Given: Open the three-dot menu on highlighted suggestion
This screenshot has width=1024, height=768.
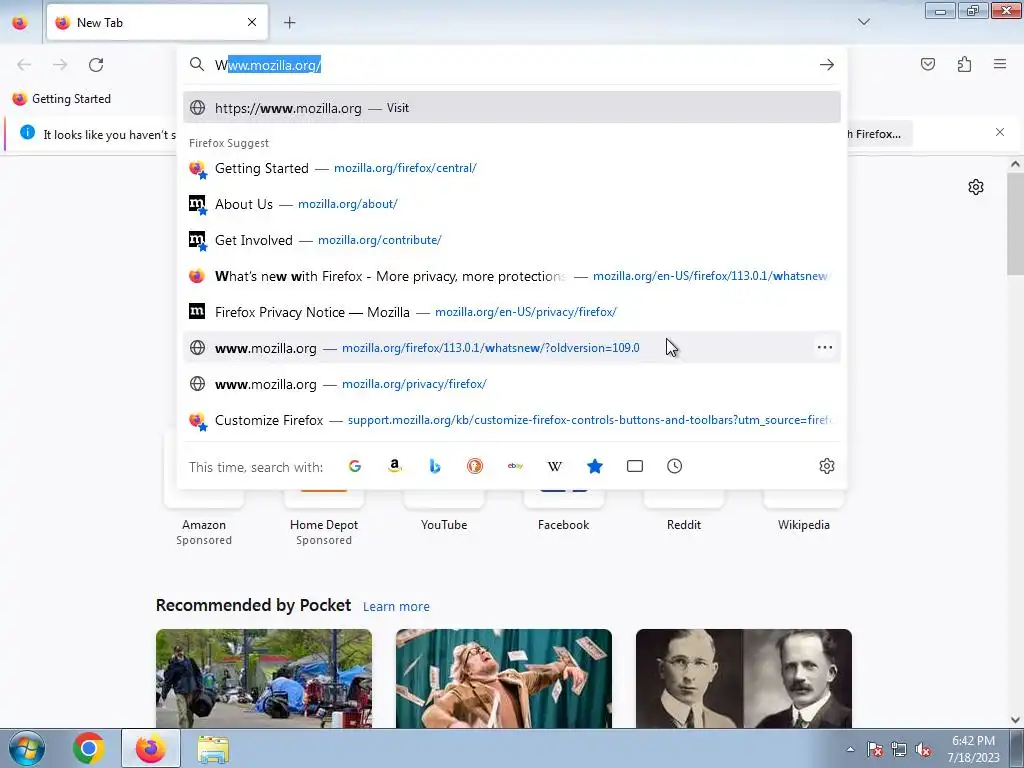Looking at the screenshot, I should pos(825,347).
